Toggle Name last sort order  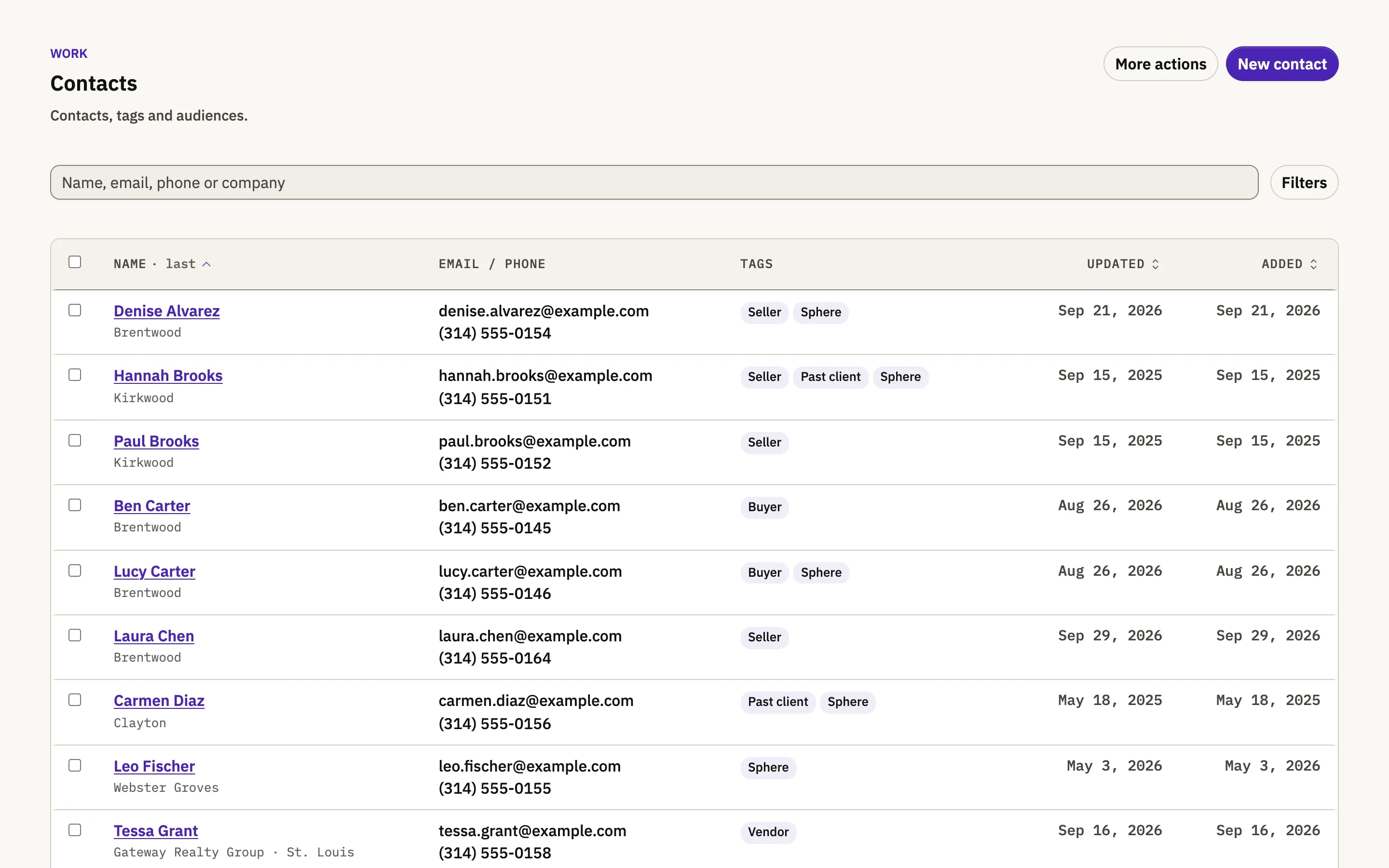click(163, 264)
